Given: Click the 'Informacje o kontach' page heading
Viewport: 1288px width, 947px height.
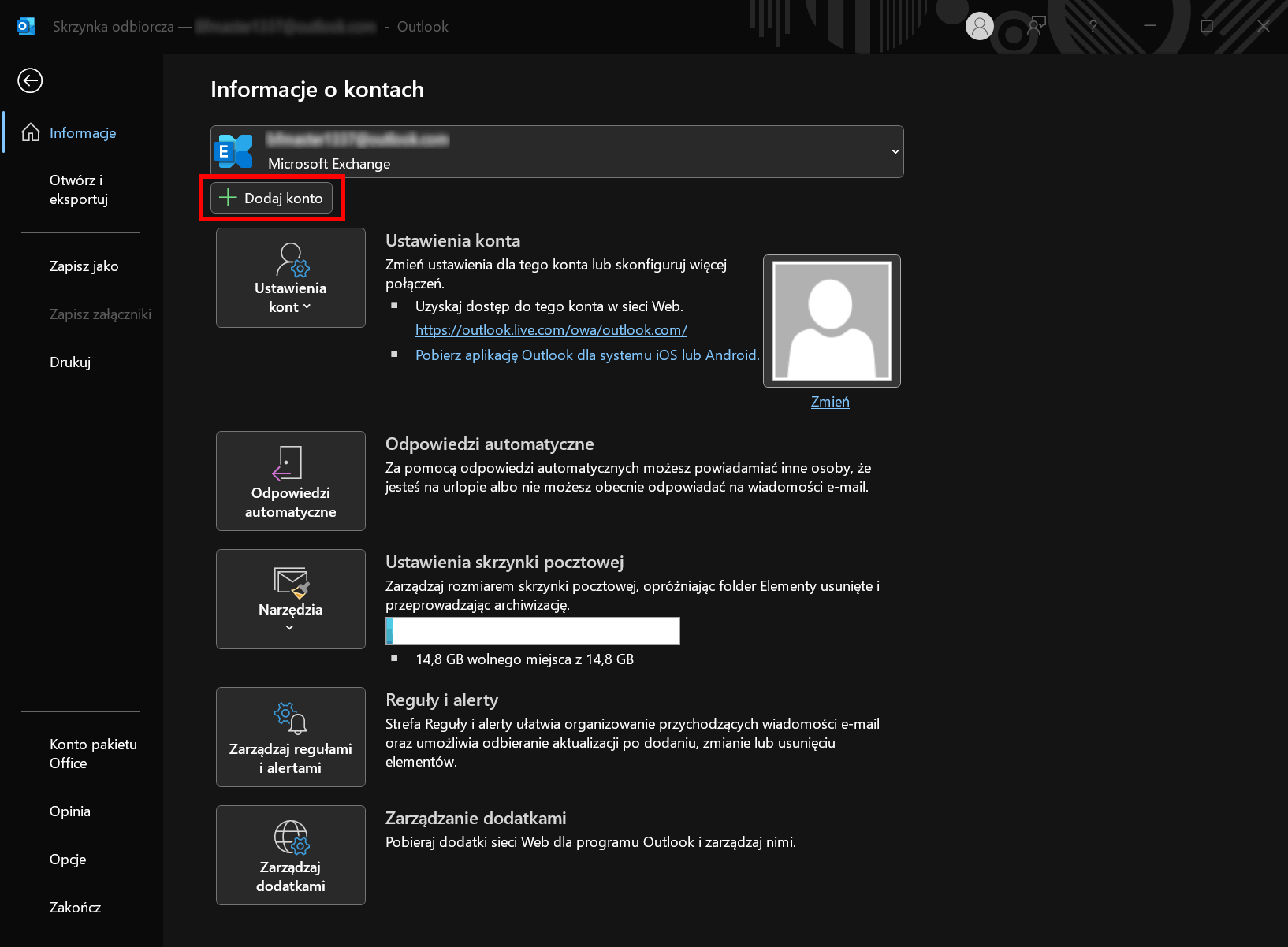Looking at the screenshot, I should (x=317, y=90).
